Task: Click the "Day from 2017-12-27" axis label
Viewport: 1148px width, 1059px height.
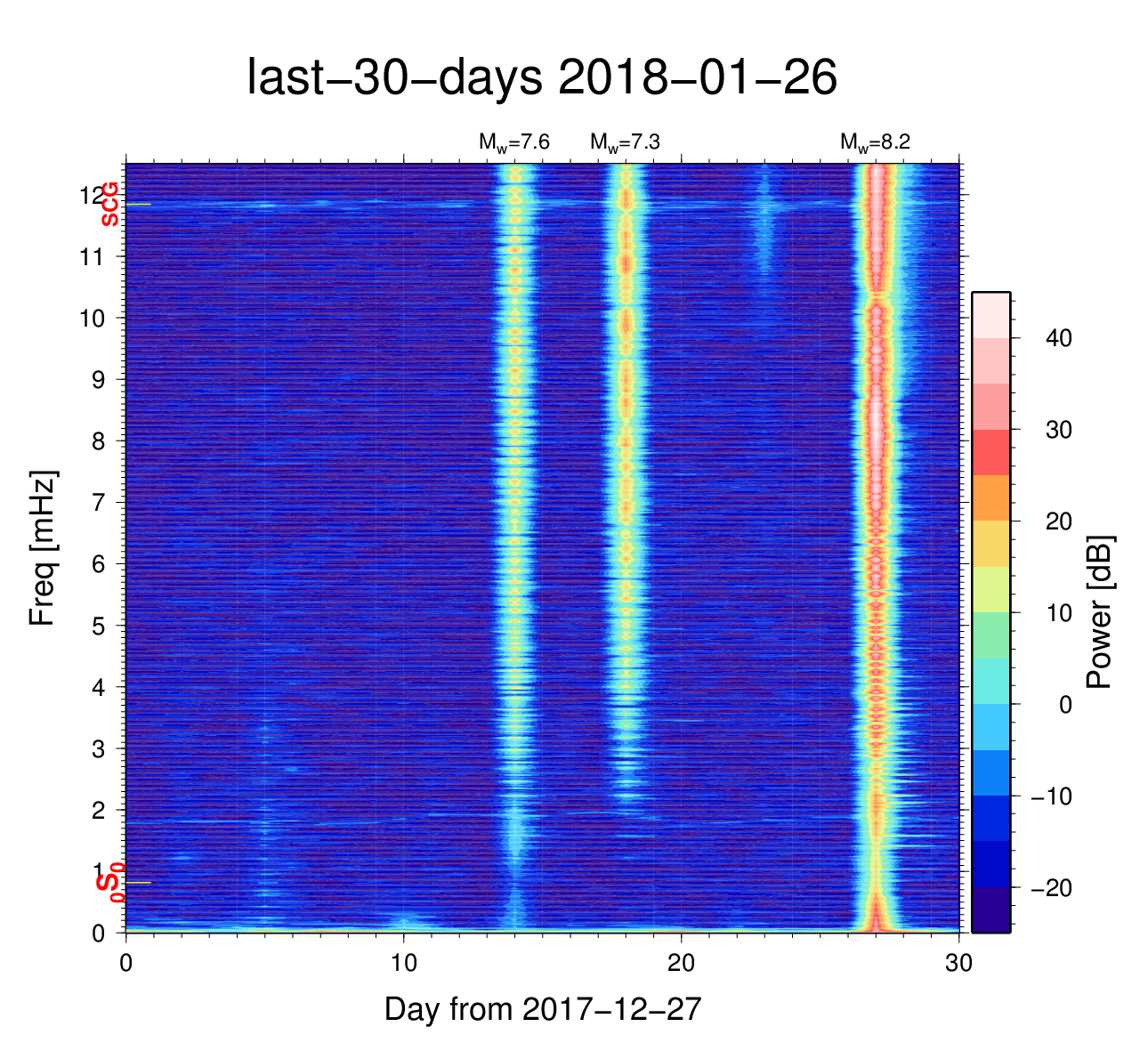Action: tap(543, 1009)
